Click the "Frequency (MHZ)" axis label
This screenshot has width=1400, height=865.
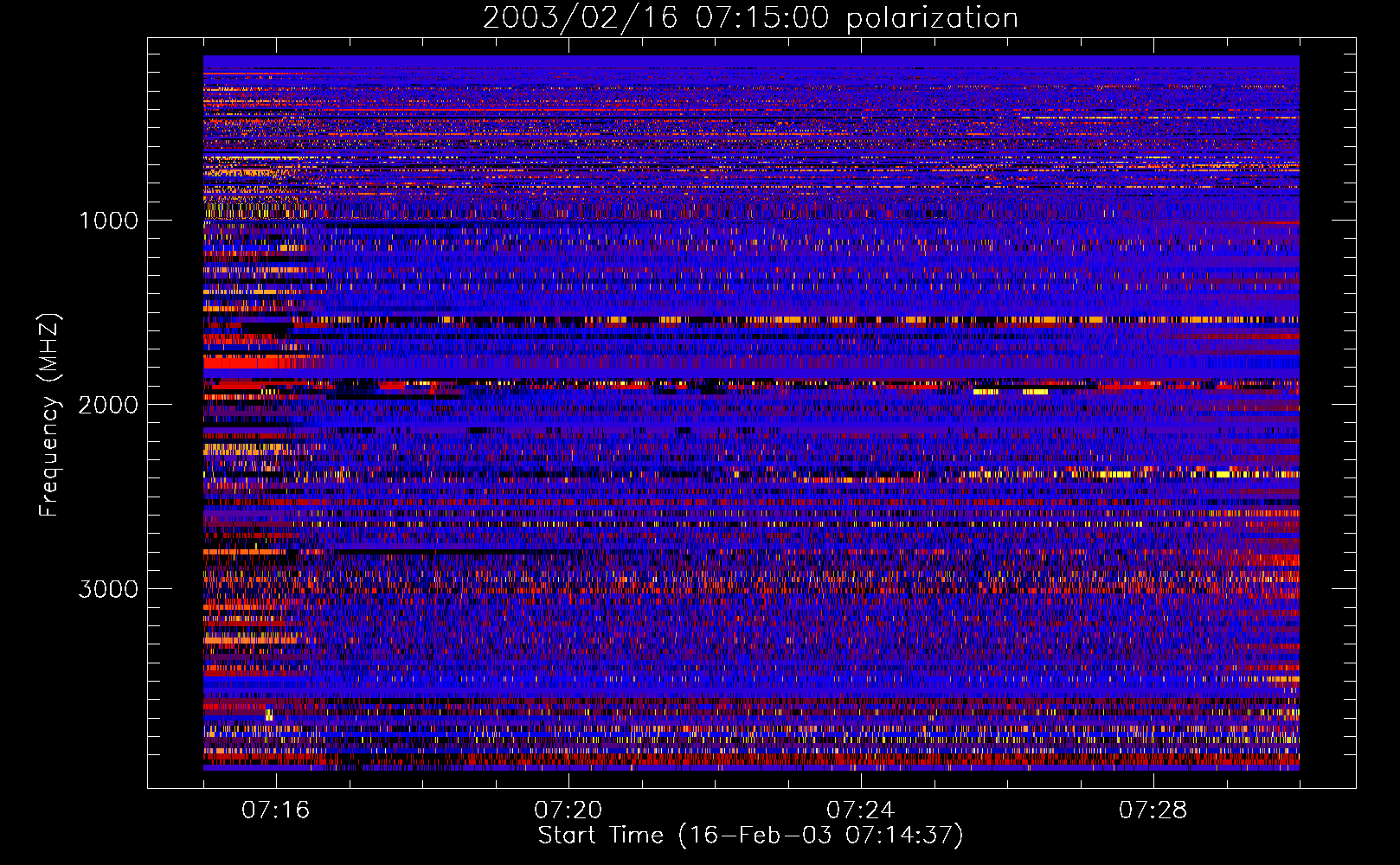49,415
